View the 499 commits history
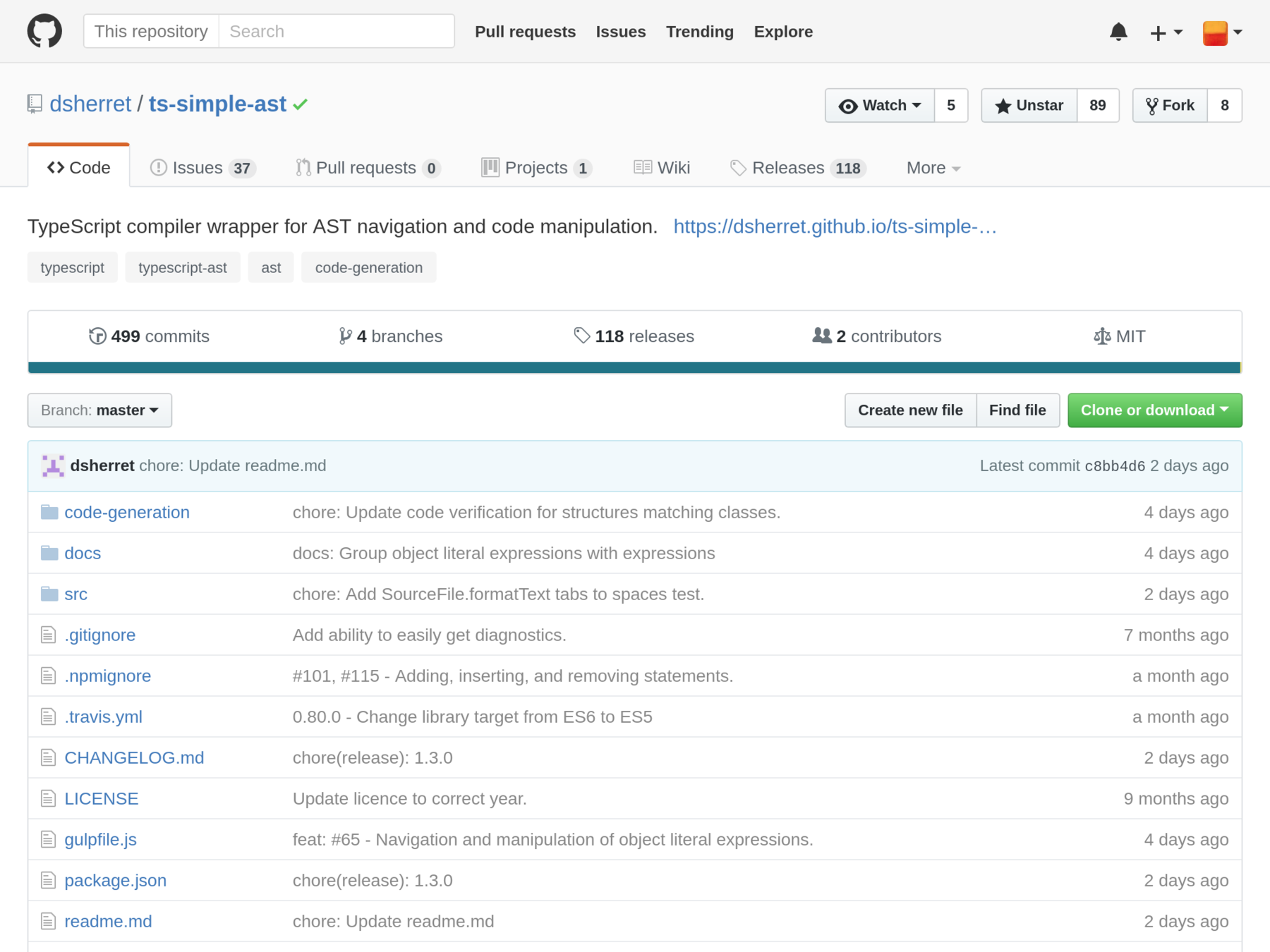Screen dimensions: 1270x952 click(x=149, y=336)
